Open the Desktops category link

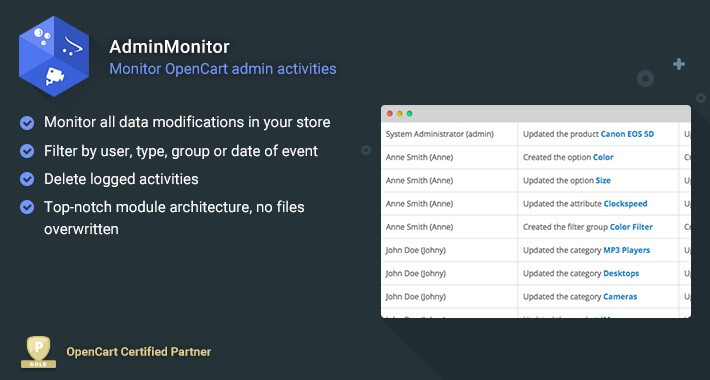pos(621,274)
